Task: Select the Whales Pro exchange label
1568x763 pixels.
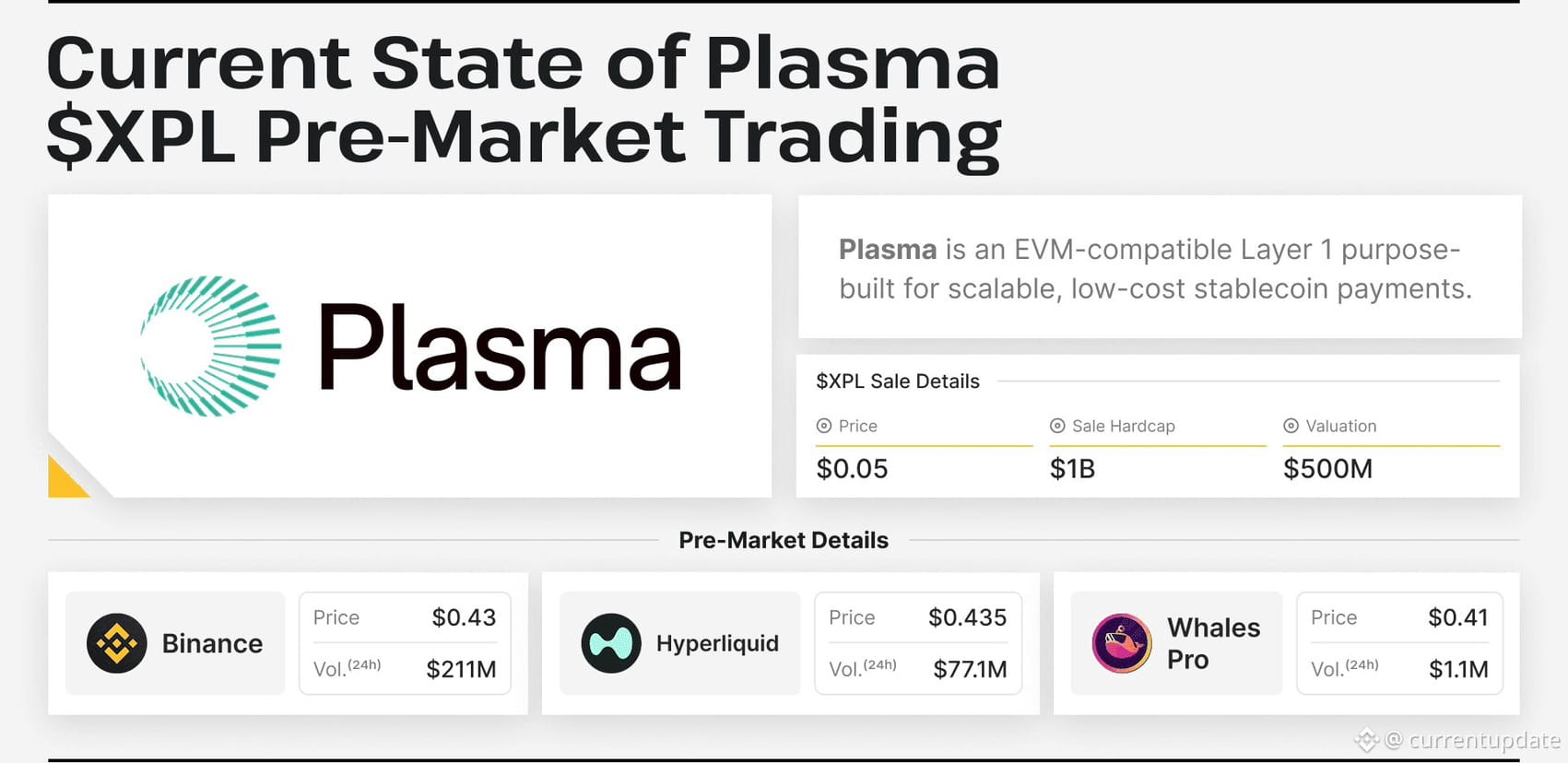Action: pos(1213,643)
